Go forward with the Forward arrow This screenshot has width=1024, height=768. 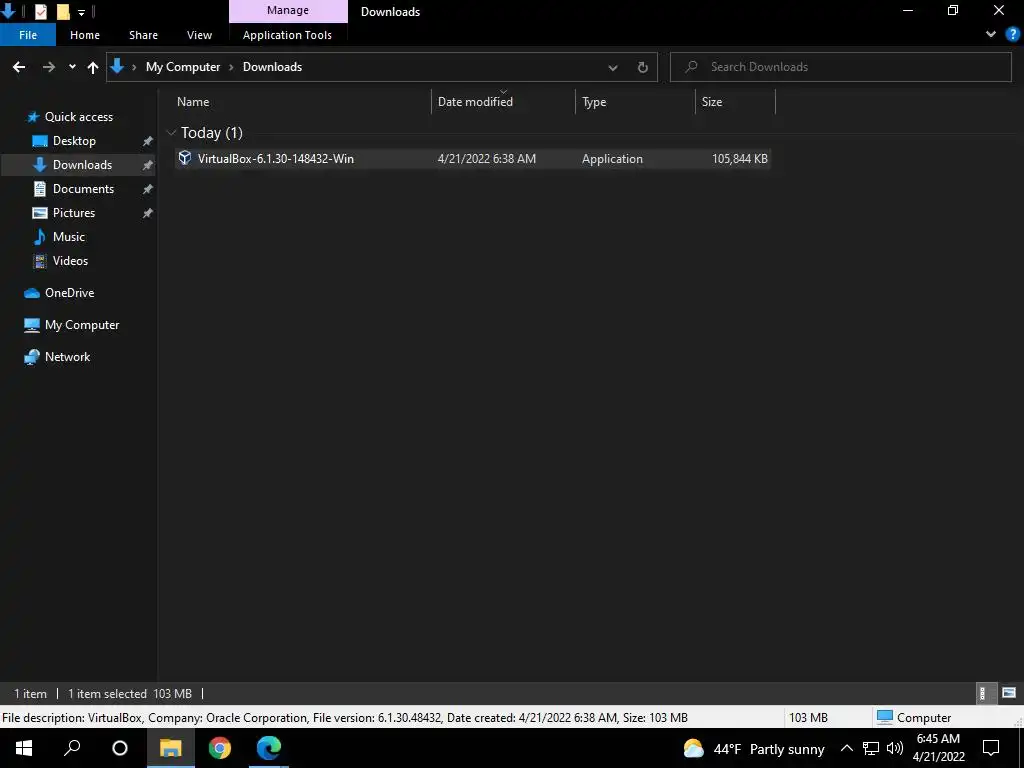point(49,67)
